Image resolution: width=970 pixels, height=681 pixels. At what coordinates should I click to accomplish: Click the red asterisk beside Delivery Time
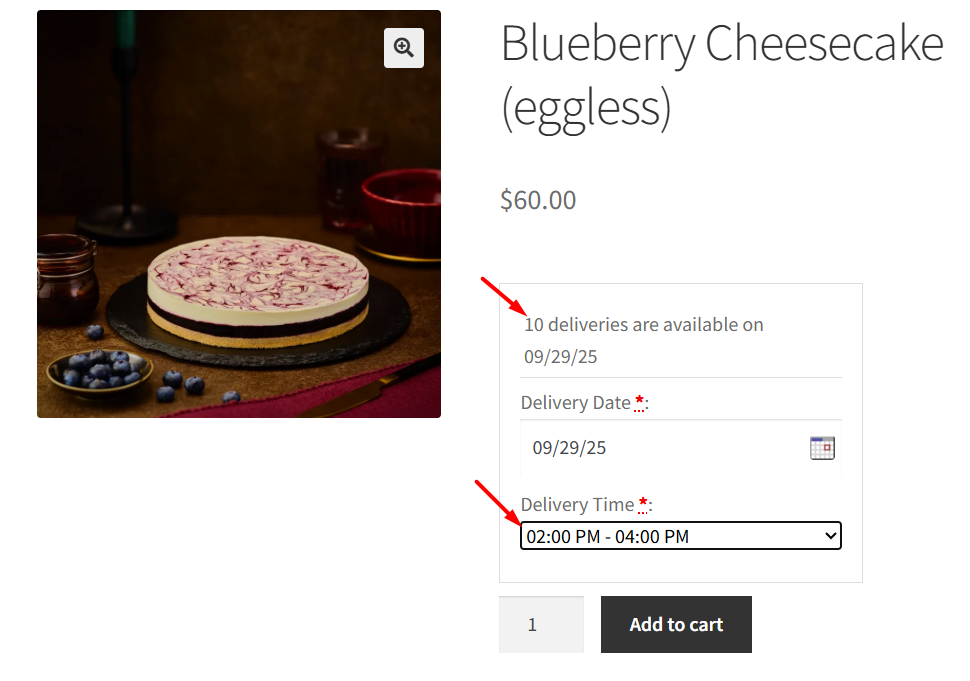(x=644, y=504)
